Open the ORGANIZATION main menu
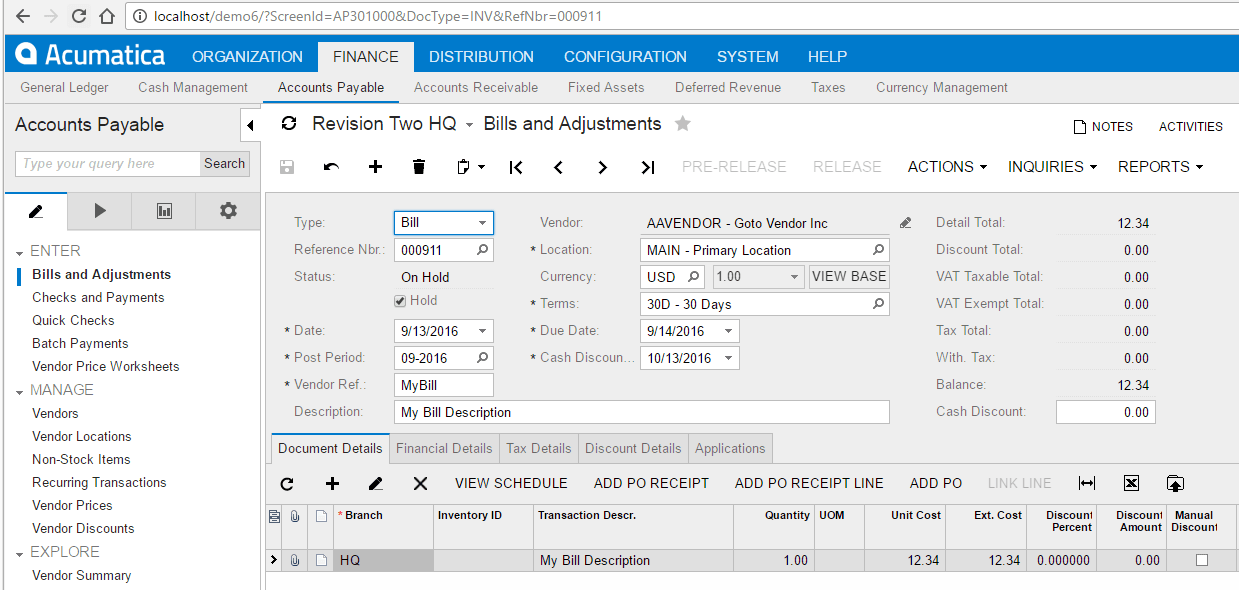 point(247,57)
